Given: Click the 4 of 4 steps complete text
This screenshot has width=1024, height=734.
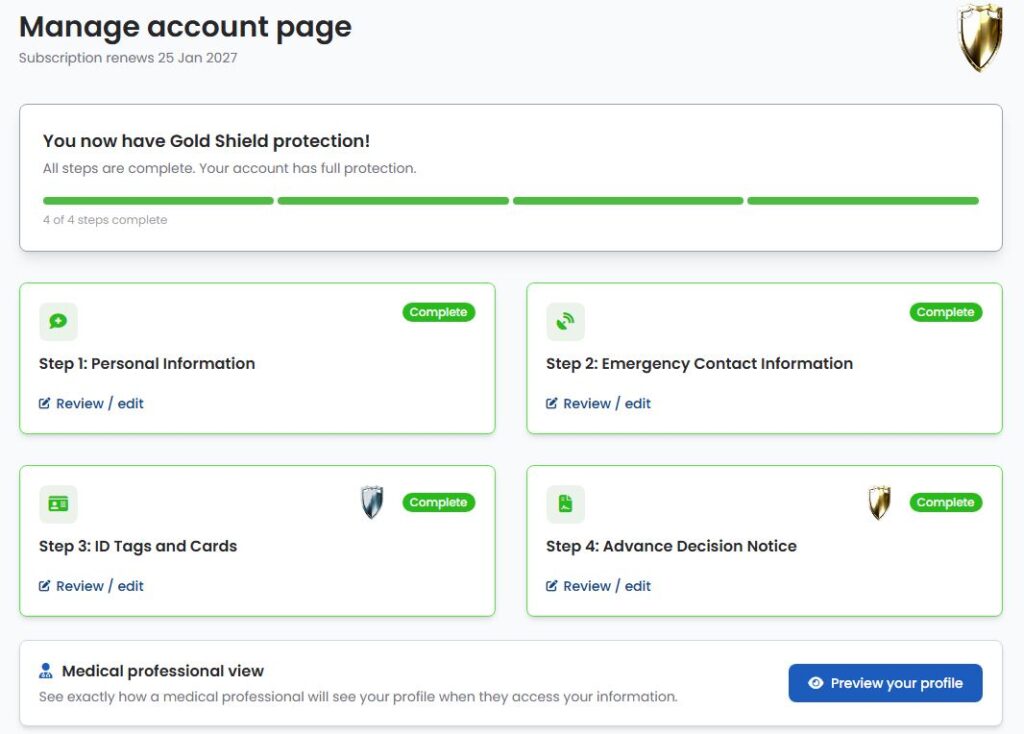Looking at the screenshot, I should click(105, 220).
